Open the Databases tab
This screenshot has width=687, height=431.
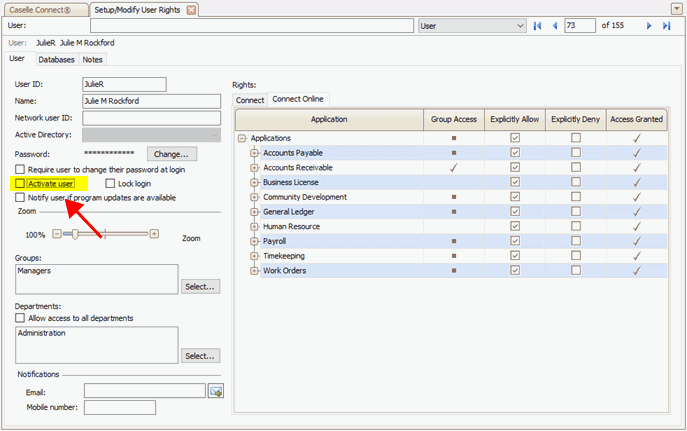pyautogui.click(x=56, y=60)
